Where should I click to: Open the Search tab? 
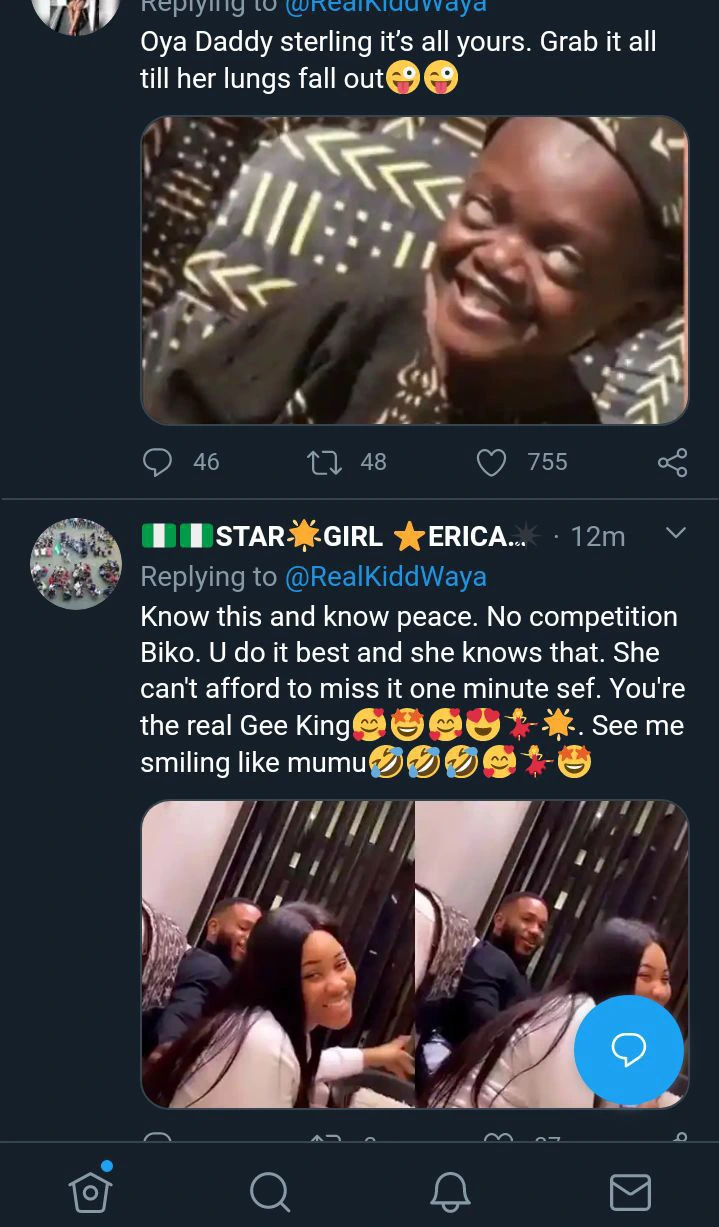[x=270, y=1191]
